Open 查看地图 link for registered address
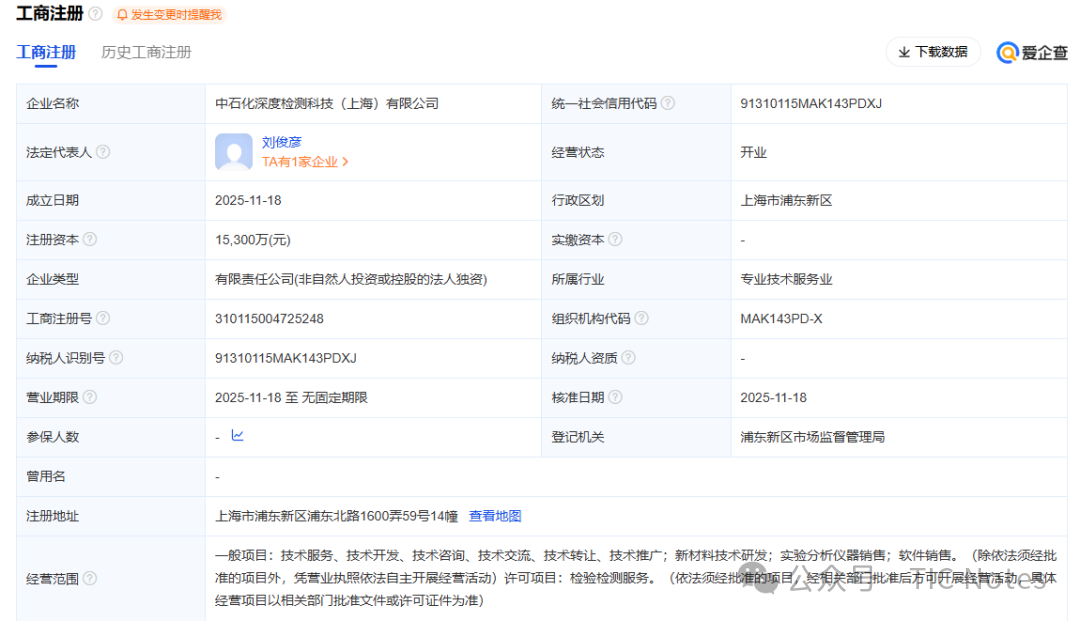Screen dimensions: 1080x621 pyautogui.click(x=495, y=516)
